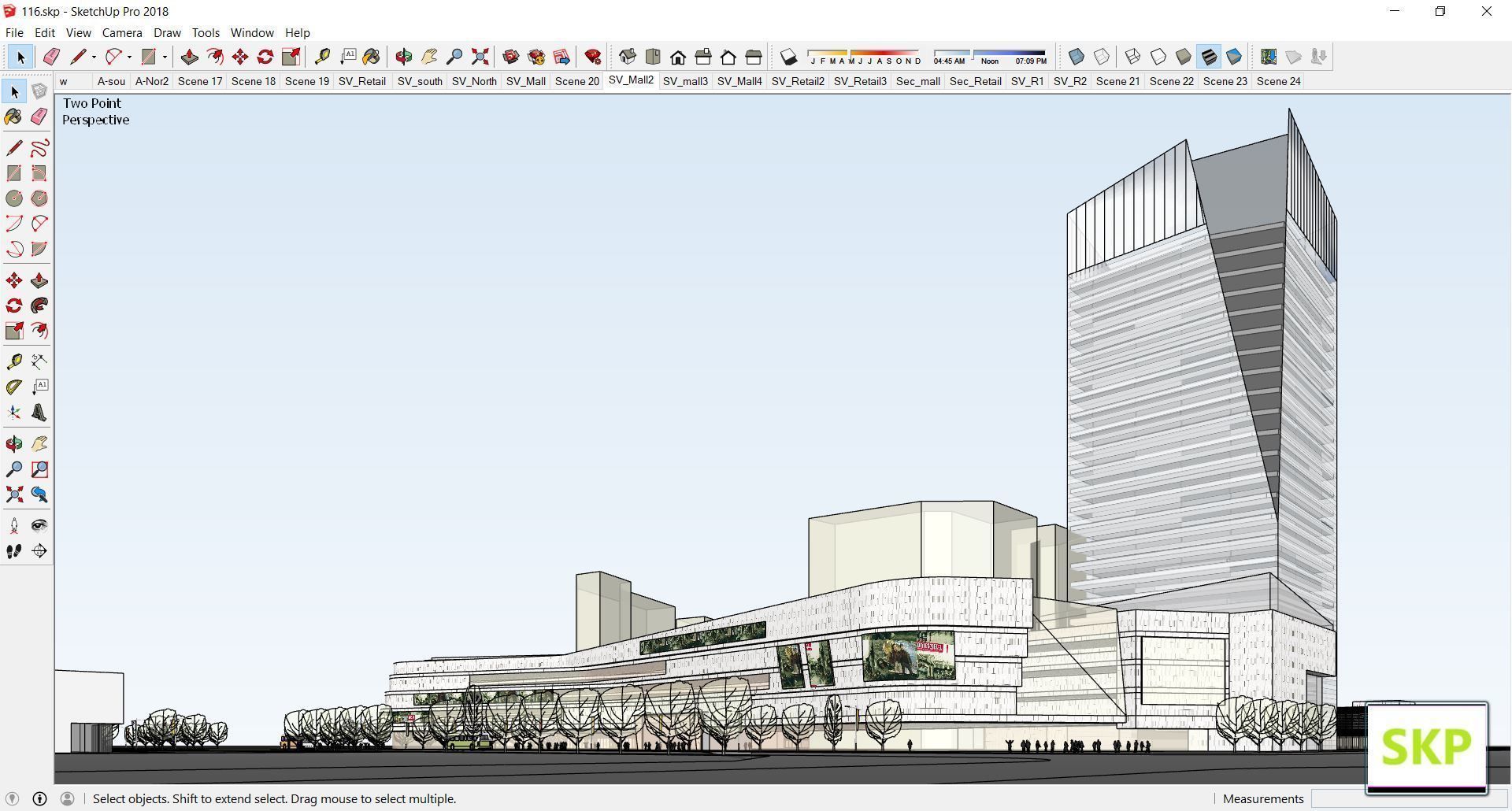Select the Dimensions tool
The height and width of the screenshot is (811, 1512).
click(x=39, y=362)
